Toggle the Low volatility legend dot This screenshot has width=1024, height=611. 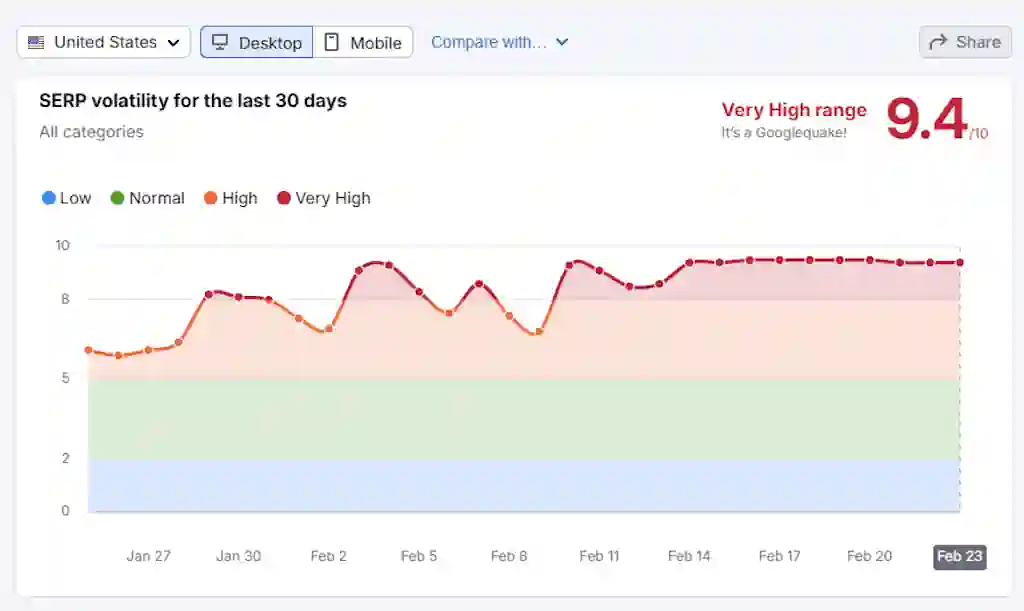(x=49, y=198)
